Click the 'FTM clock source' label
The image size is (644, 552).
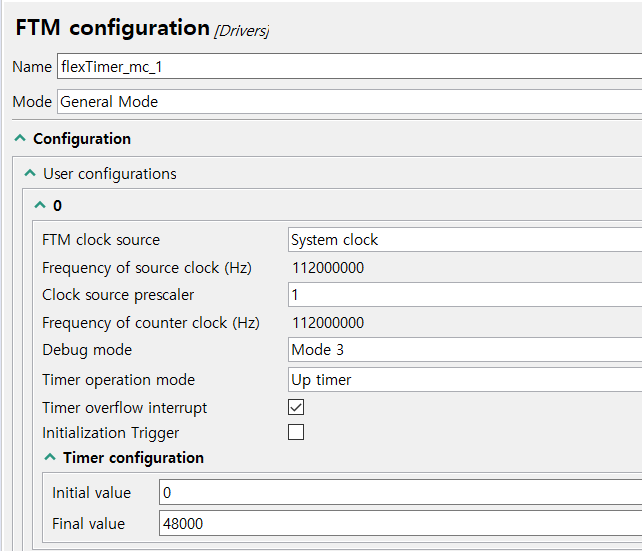click(x=101, y=240)
